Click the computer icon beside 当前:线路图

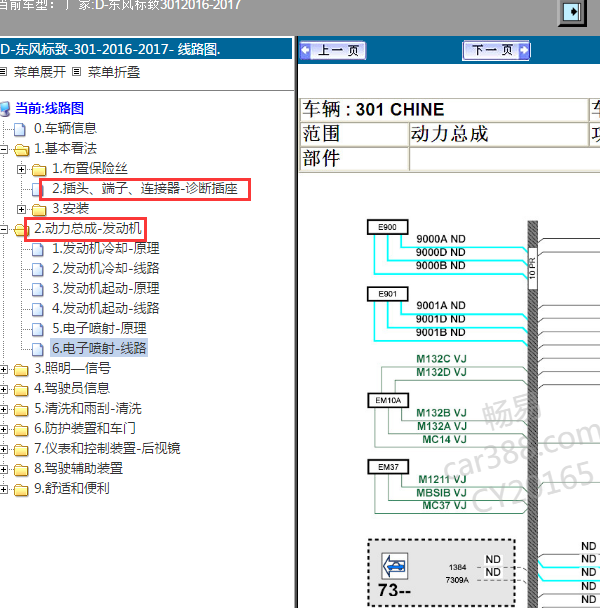[5, 109]
